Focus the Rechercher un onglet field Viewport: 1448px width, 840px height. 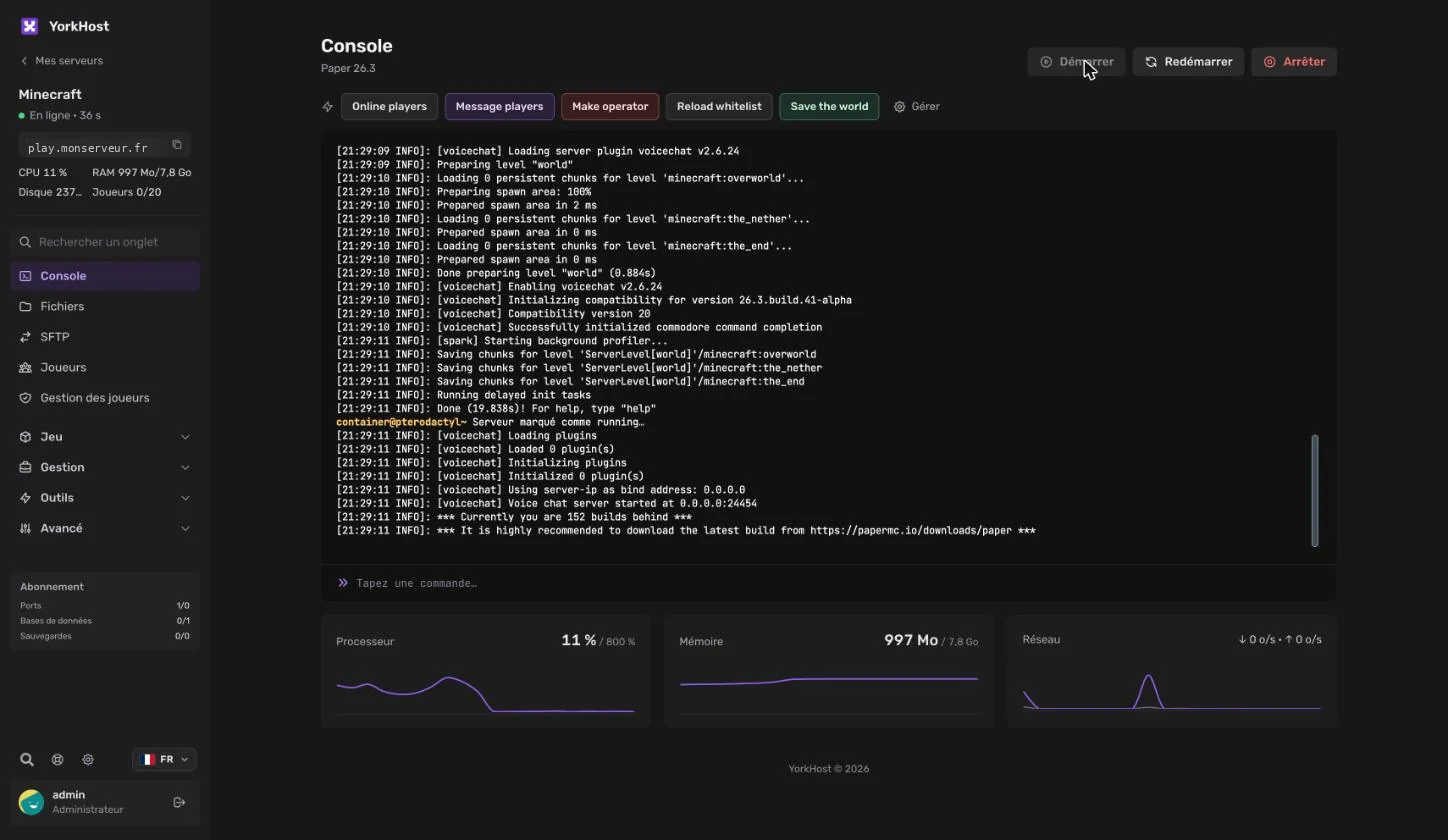click(x=105, y=242)
